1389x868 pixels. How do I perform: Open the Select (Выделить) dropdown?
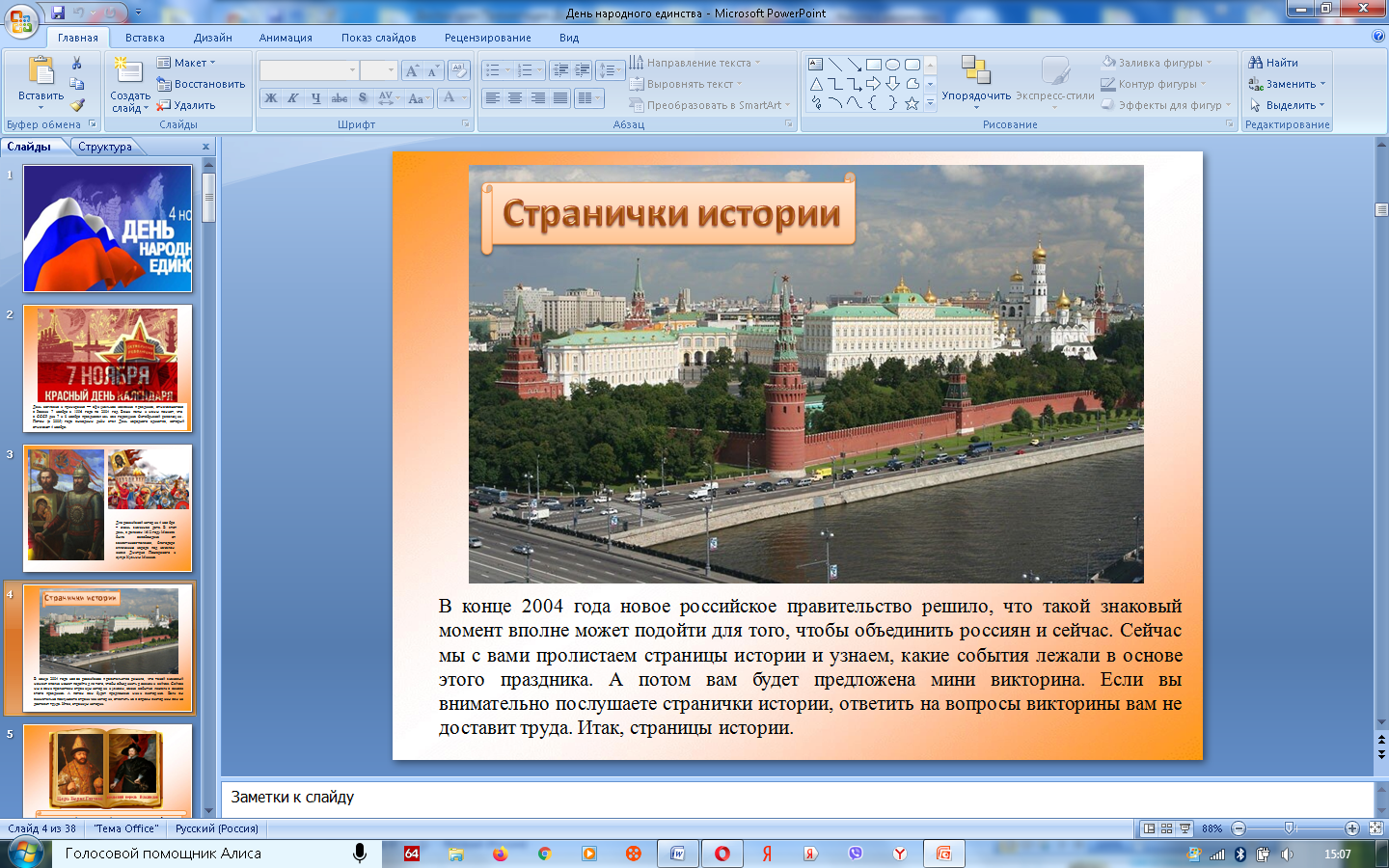(x=1288, y=105)
